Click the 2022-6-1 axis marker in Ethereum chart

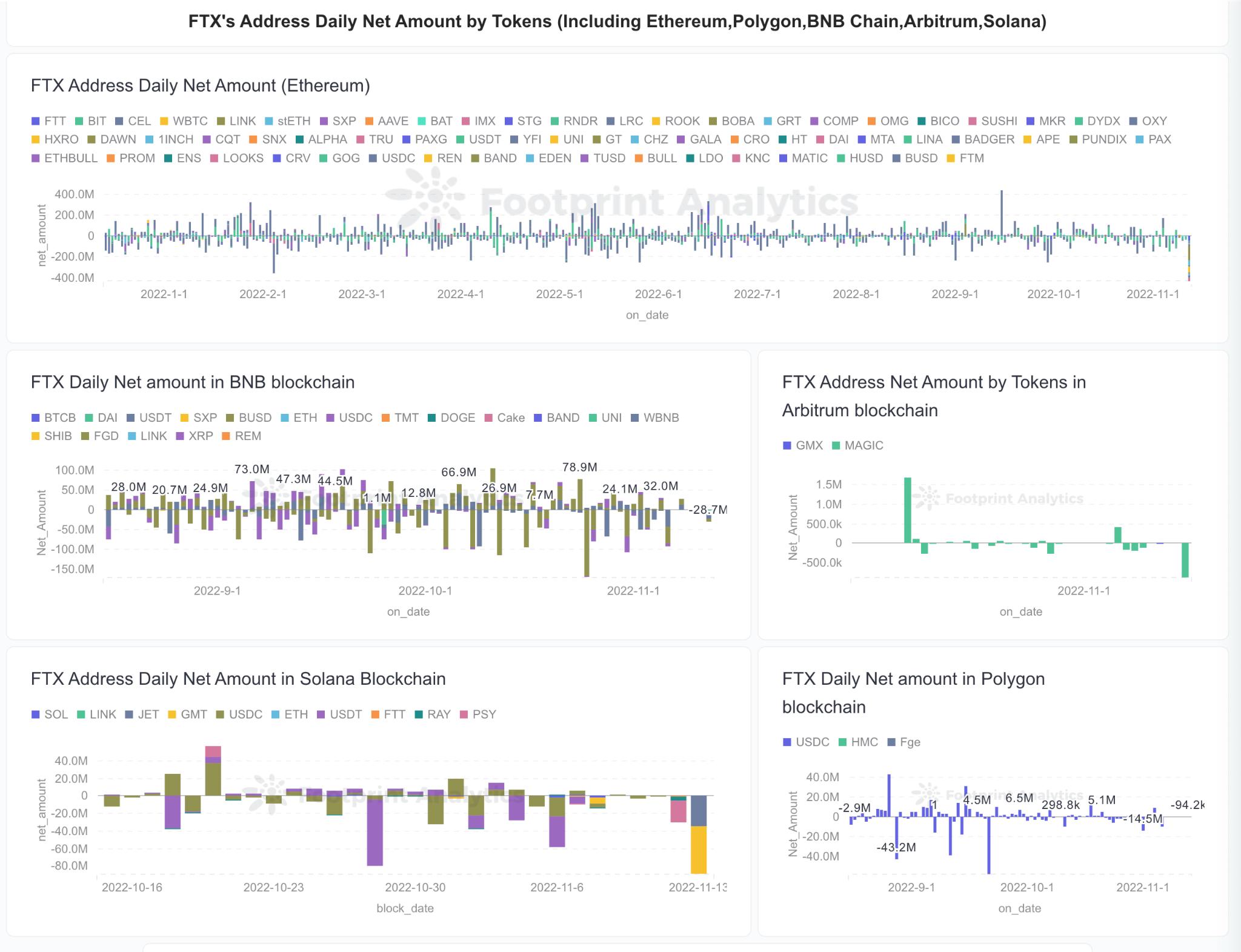tap(658, 294)
